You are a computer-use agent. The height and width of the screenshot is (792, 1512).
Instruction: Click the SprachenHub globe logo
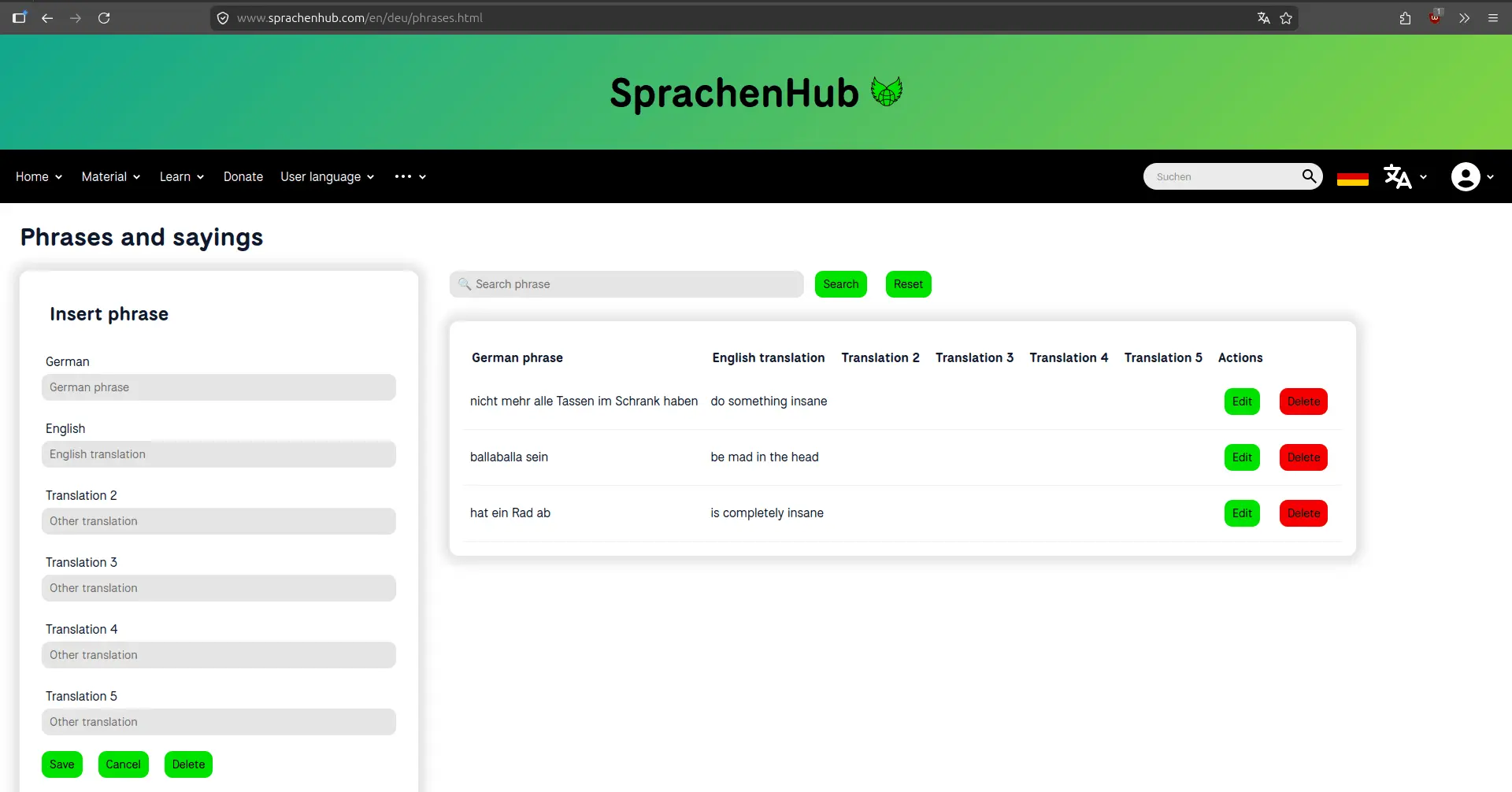(887, 91)
